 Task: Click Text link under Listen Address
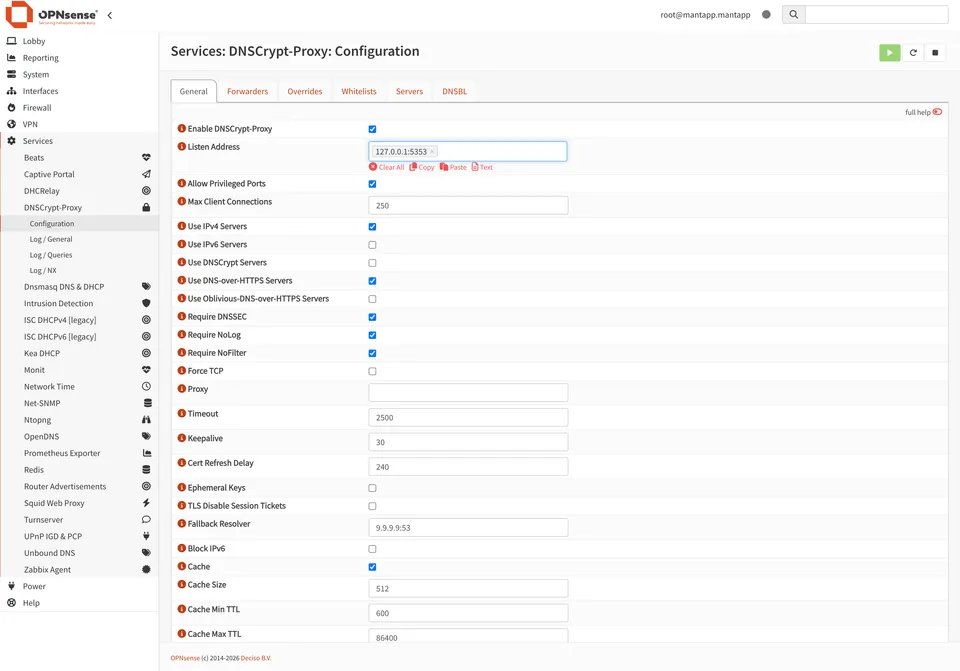[x=482, y=167]
